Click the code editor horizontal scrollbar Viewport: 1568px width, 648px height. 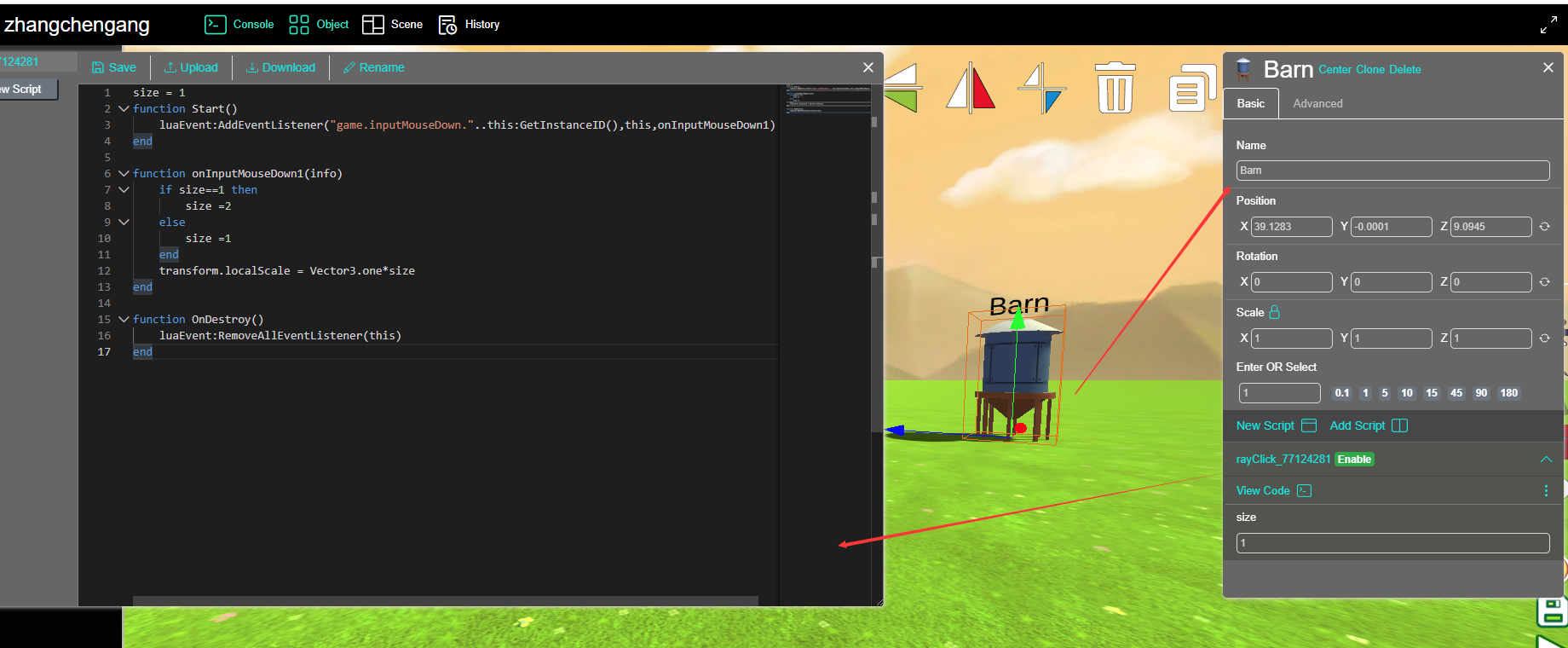tap(445, 600)
